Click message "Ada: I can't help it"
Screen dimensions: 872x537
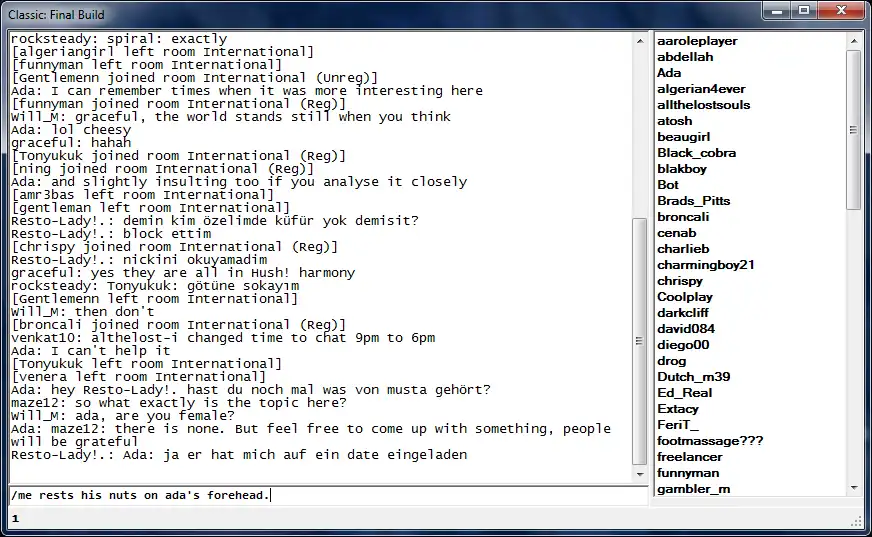click(91, 351)
